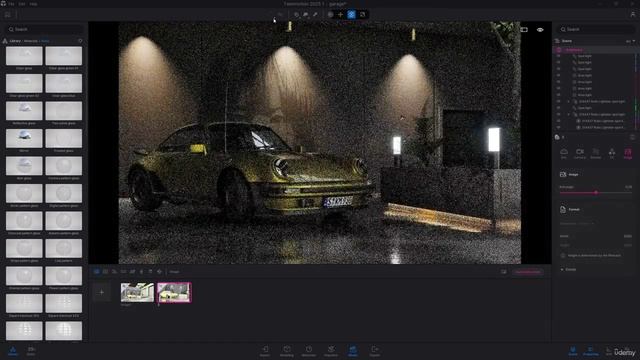Open the File menu
640x360 pixels.
[11, 4]
